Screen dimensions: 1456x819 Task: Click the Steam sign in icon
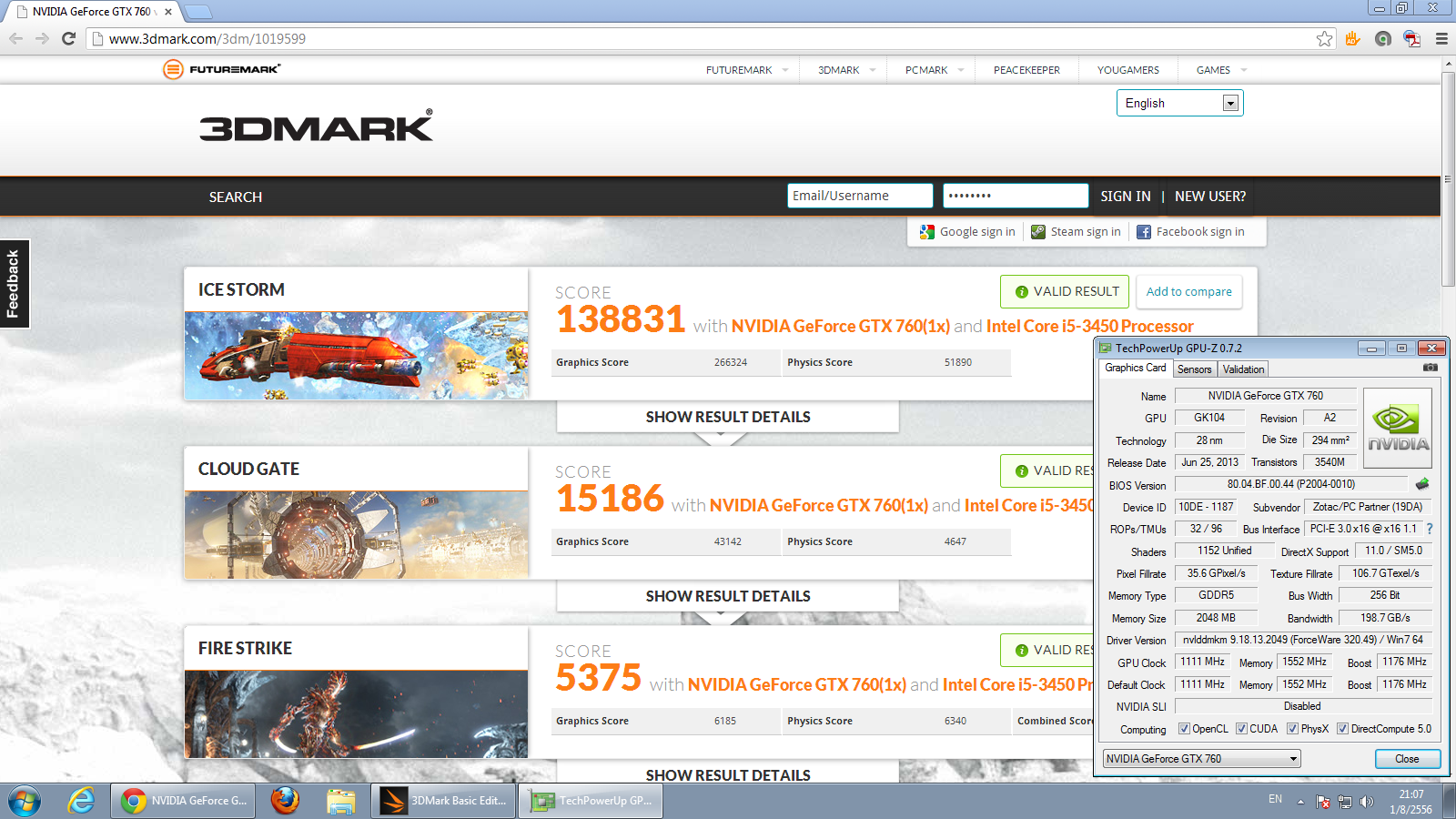(1038, 232)
